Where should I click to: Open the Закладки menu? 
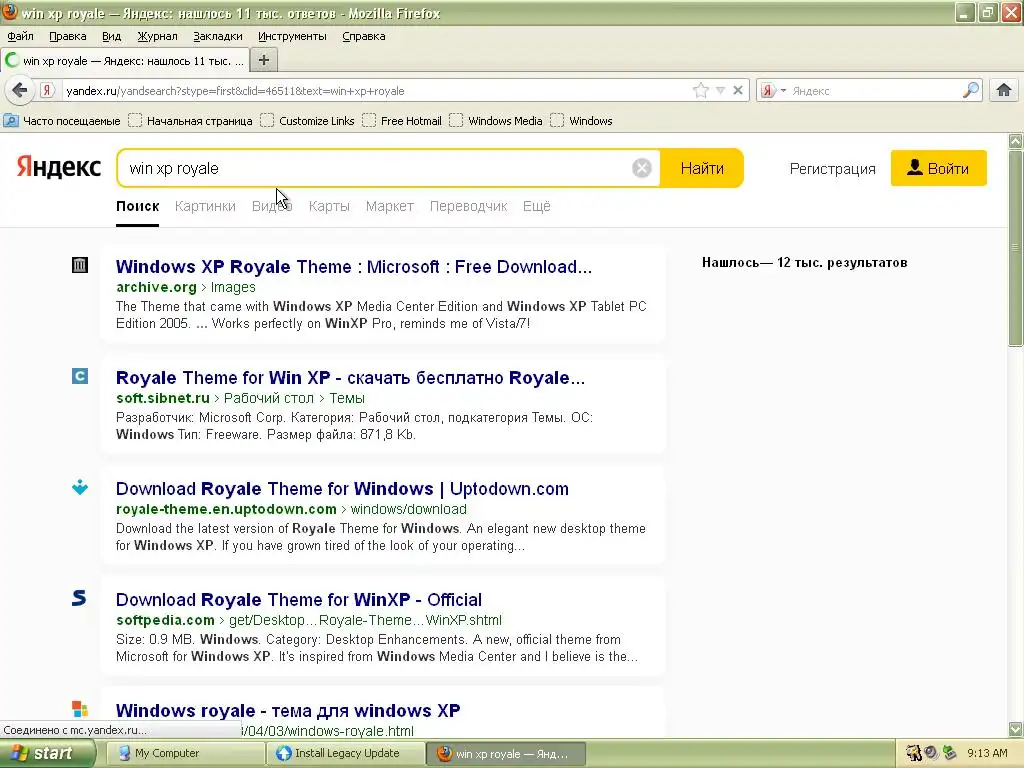(218, 36)
